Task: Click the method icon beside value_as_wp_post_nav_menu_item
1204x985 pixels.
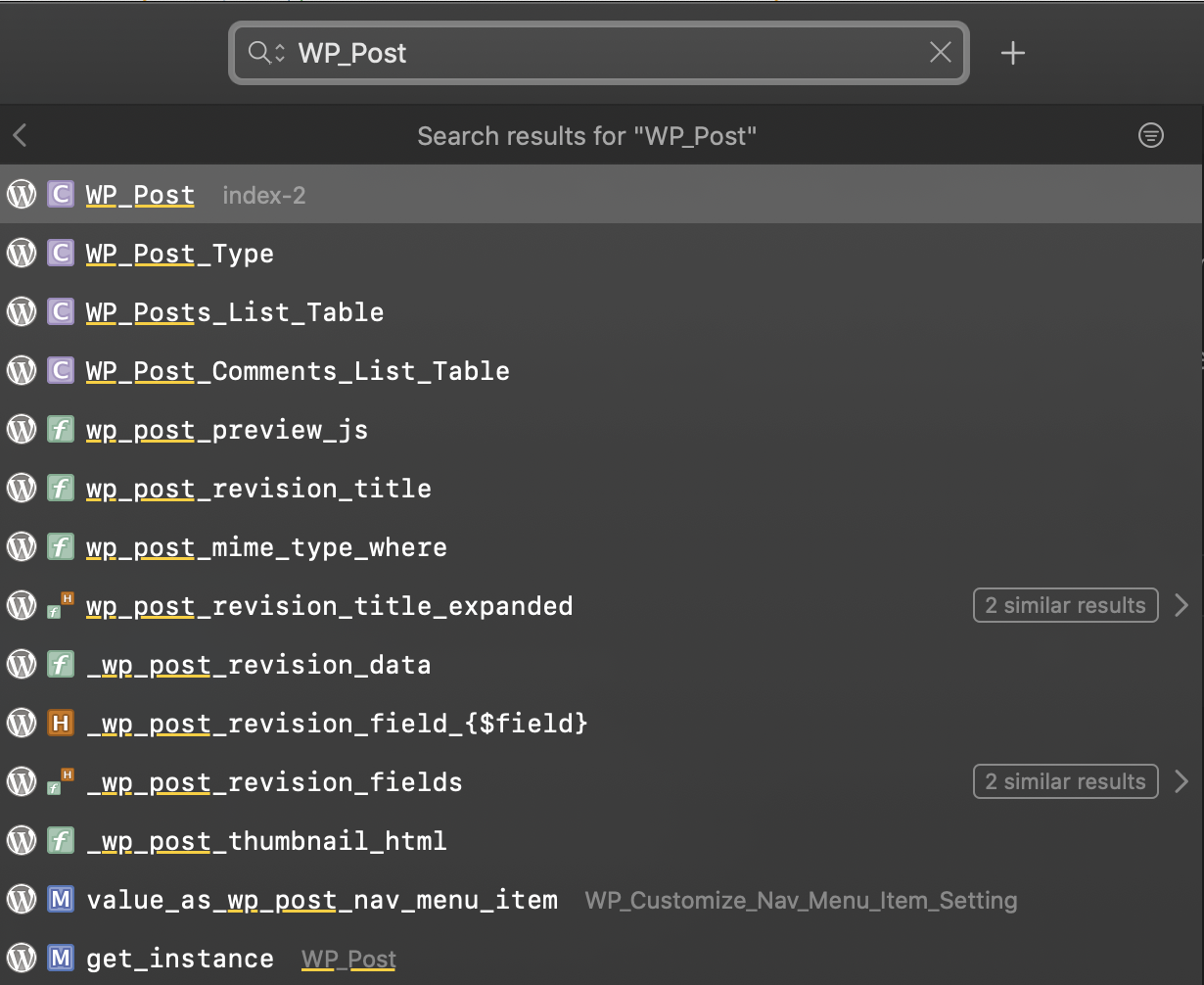Action: 61,900
